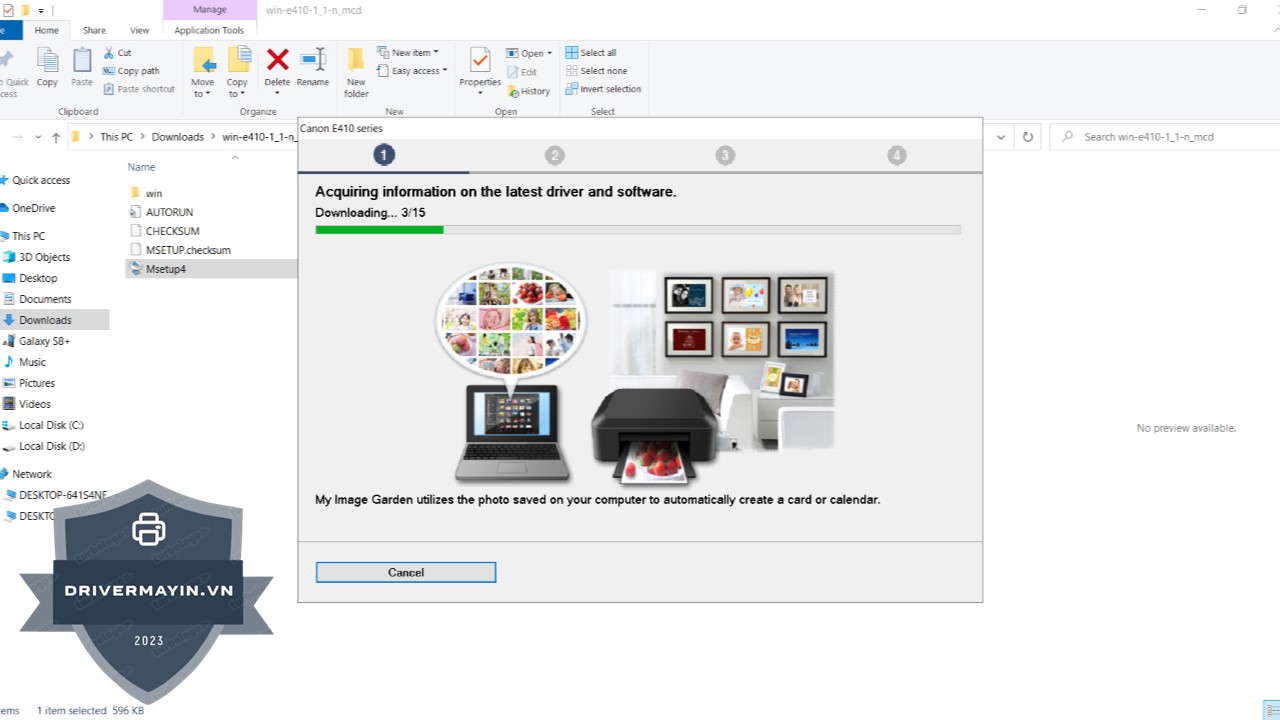Click Select none option
The height and width of the screenshot is (720, 1280).
click(x=596, y=71)
